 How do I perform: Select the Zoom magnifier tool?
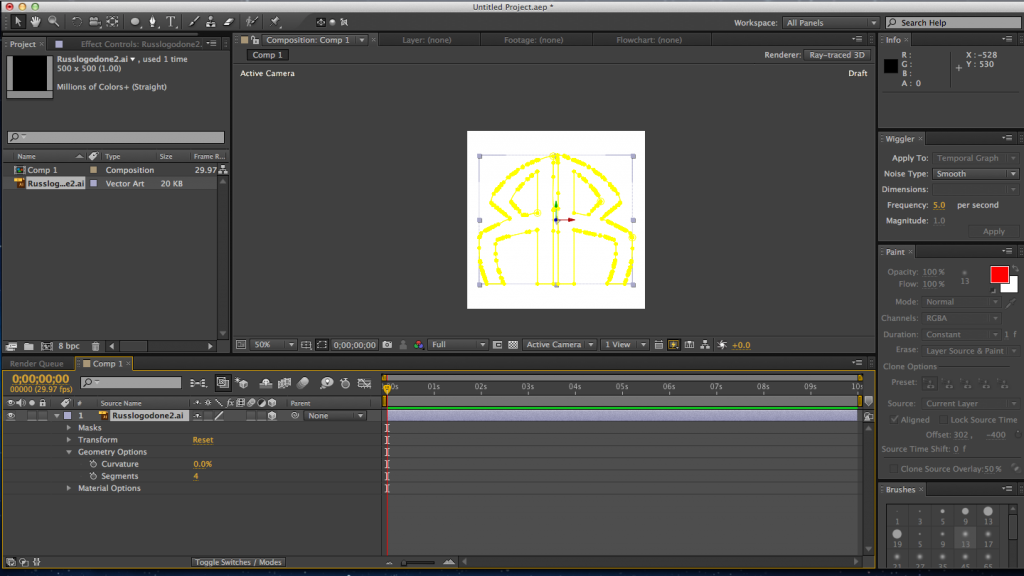click(54, 21)
